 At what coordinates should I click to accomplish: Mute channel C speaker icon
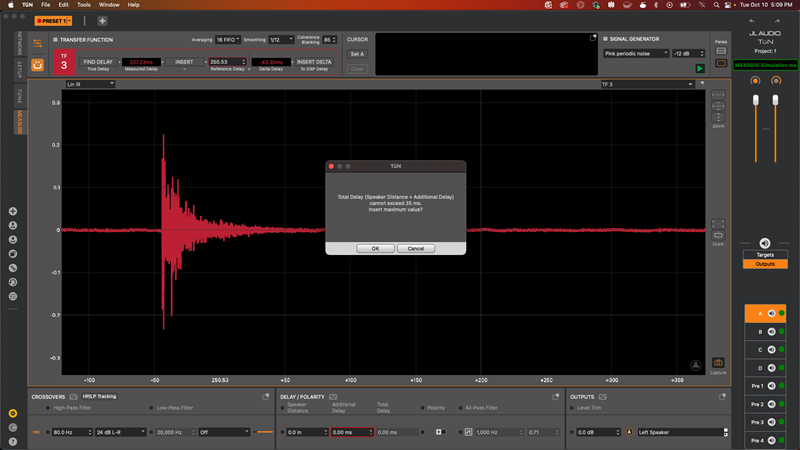771,349
